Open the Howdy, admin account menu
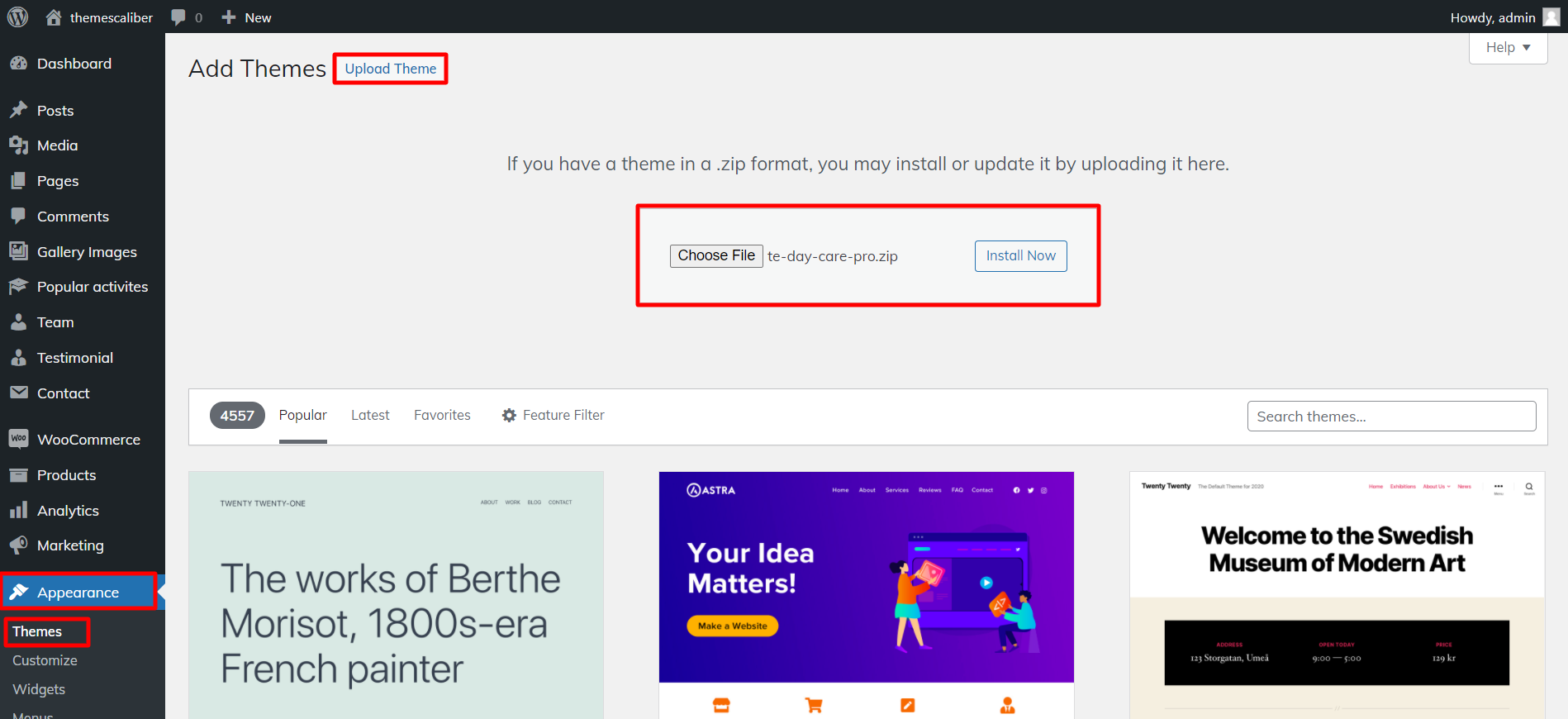This screenshot has width=1568, height=719. tap(1504, 17)
